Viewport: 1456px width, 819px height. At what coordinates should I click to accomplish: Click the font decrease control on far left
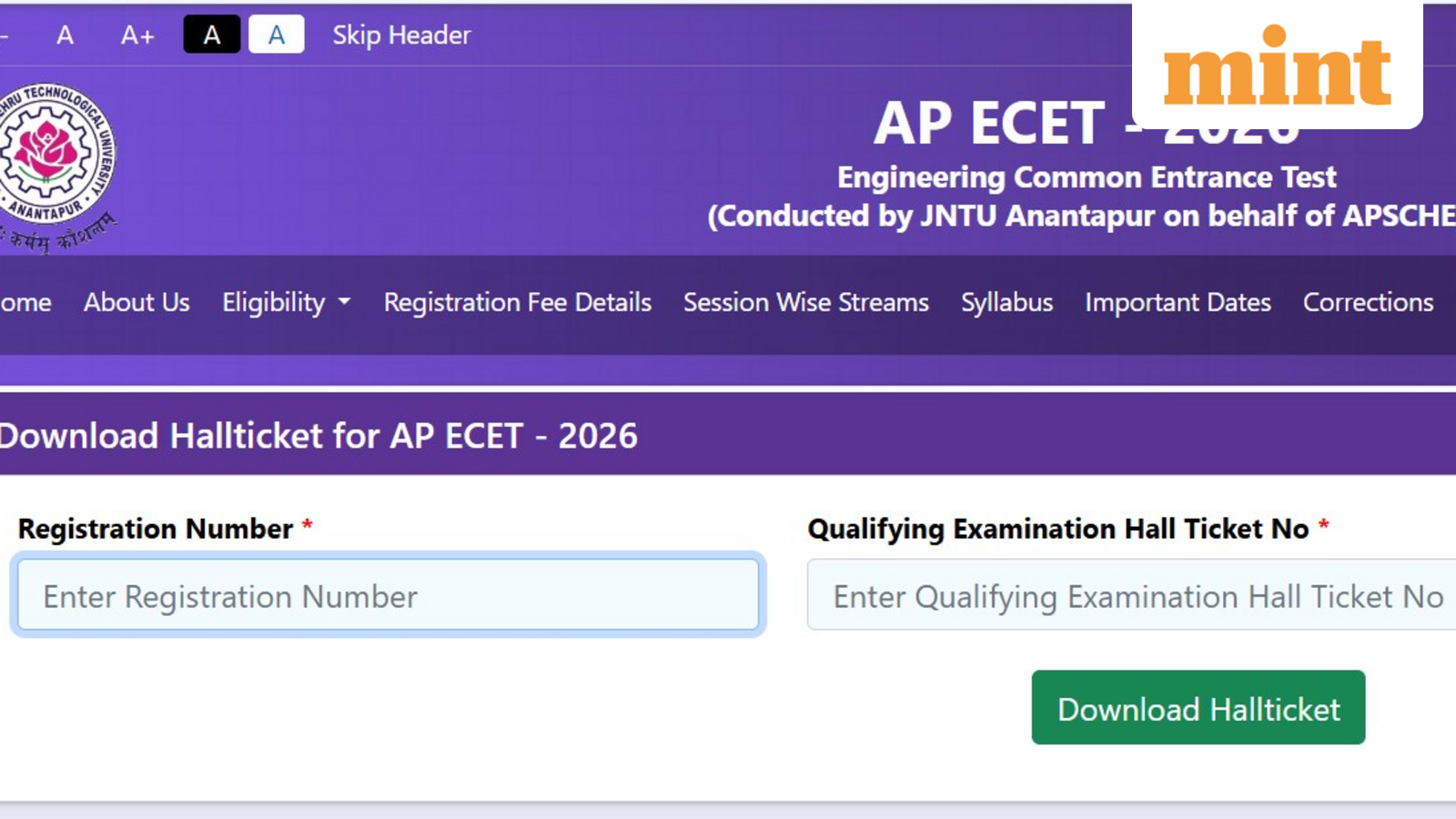click(5, 35)
